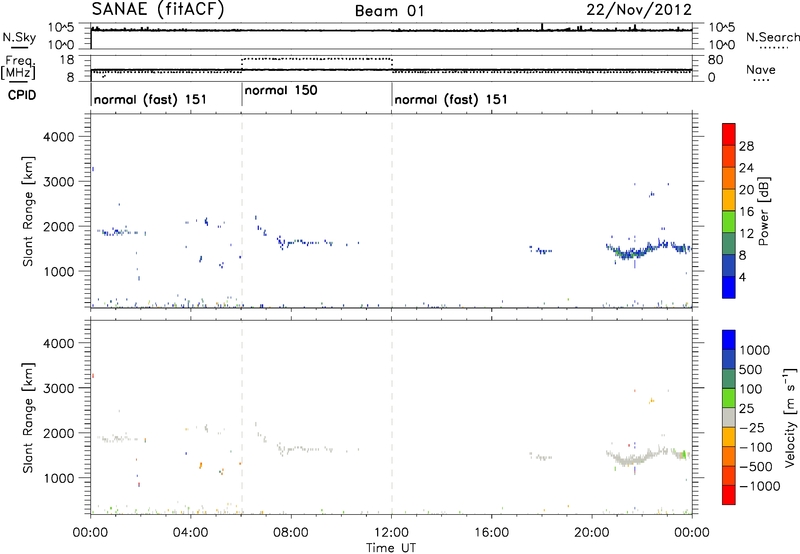Click the 4 dB colorbar tick label
The image size is (800, 554).
(742, 277)
